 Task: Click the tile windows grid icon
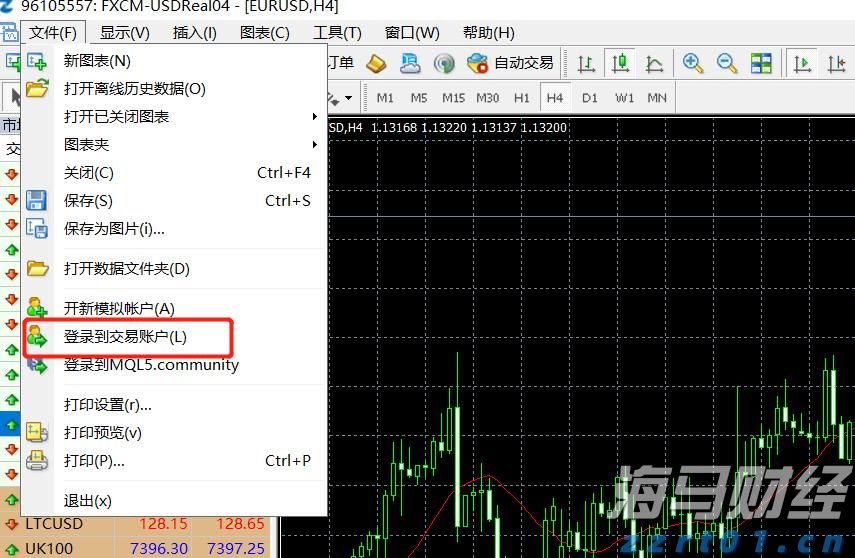tap(761, 63)
